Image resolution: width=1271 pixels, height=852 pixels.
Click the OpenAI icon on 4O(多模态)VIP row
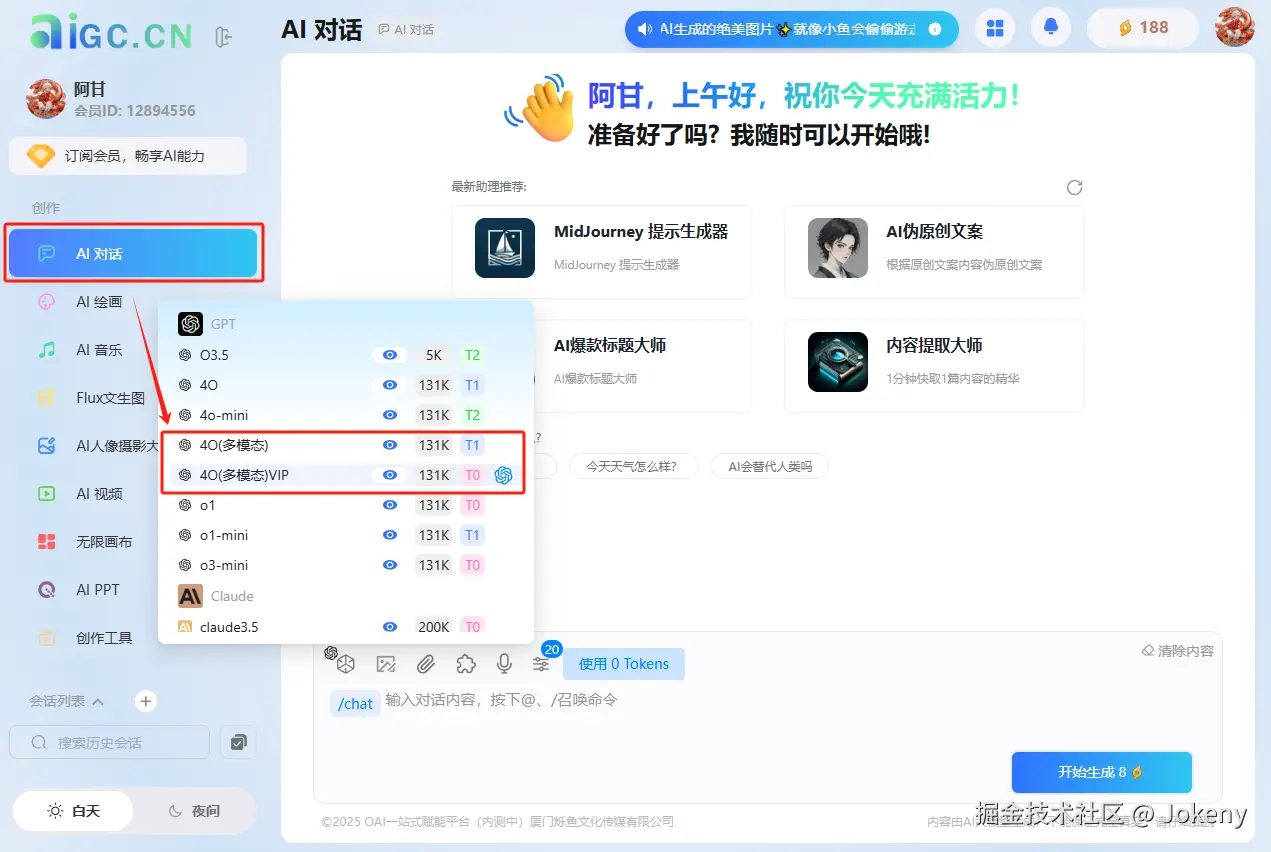click(x=503, y=475)
